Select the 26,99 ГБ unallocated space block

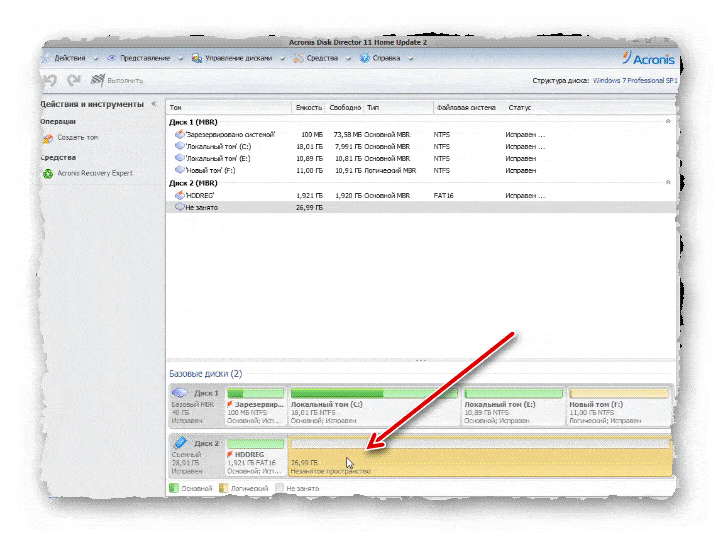(x=480, y=456)
